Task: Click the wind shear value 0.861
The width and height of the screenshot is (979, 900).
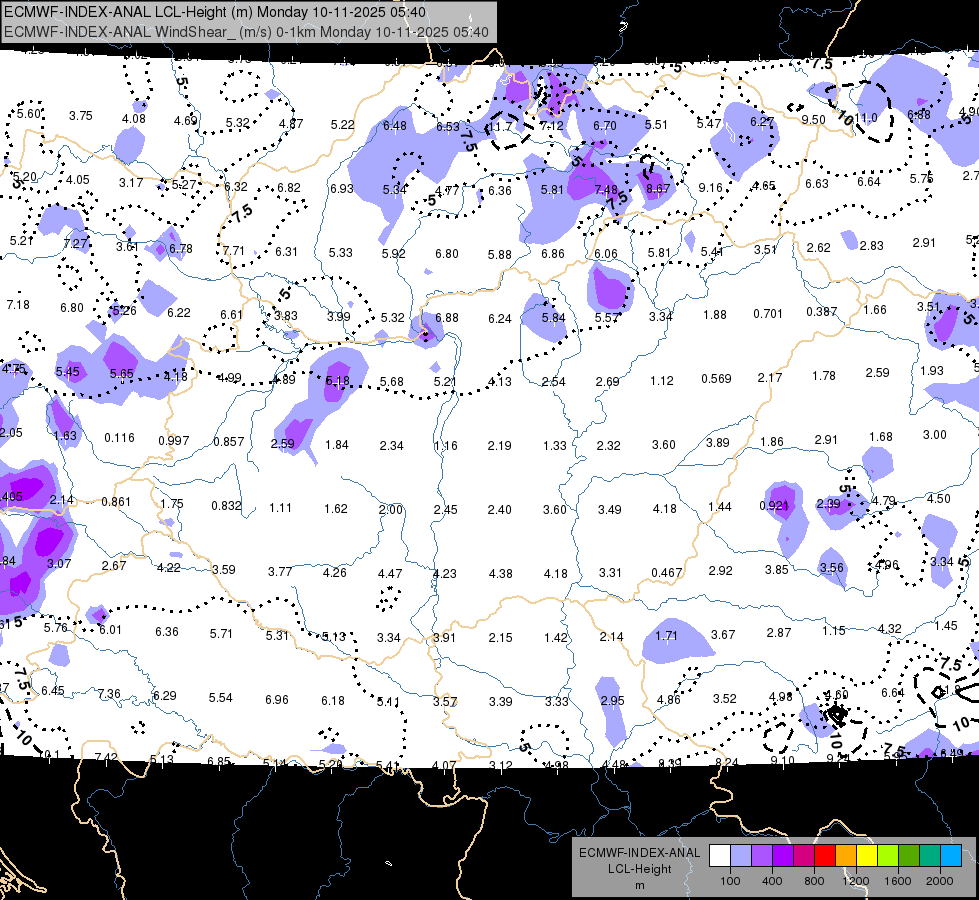Action: tap(116, 502)
